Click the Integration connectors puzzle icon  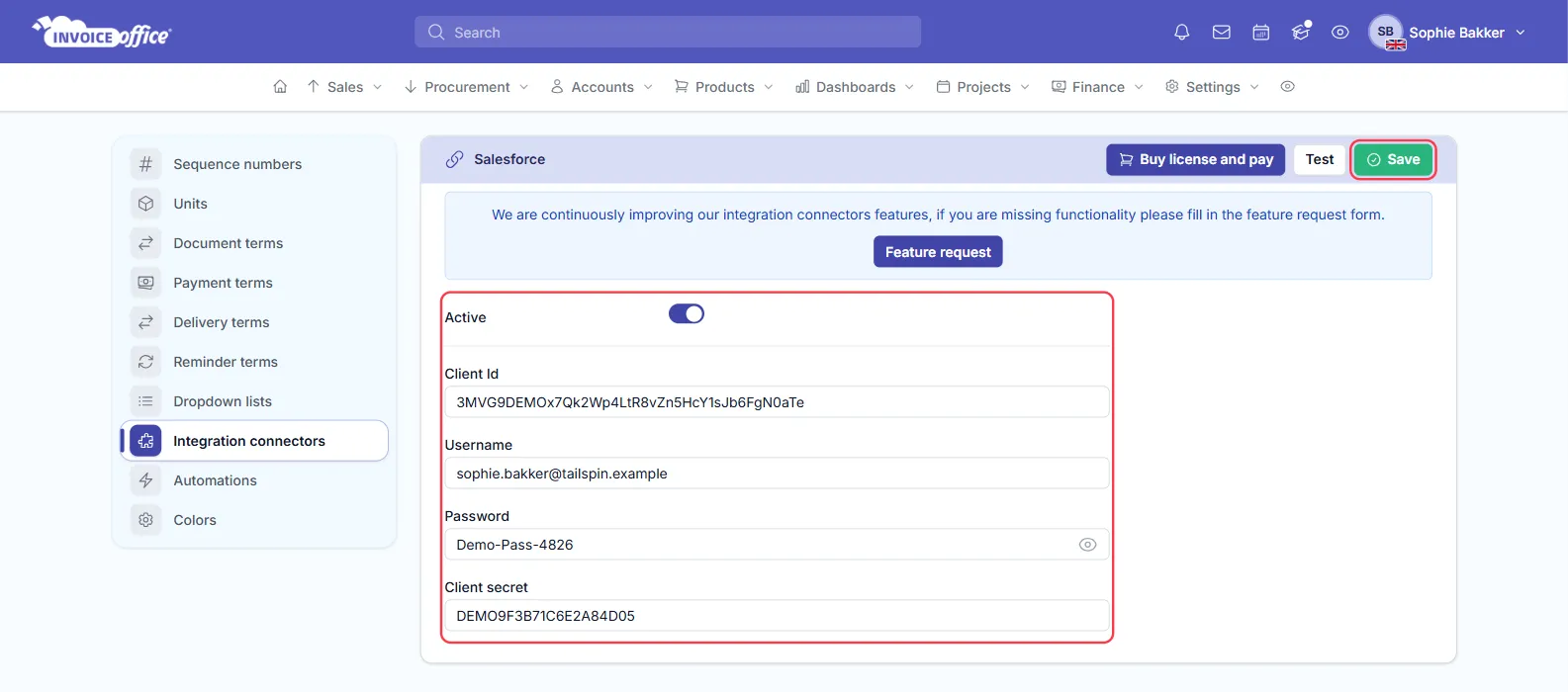(145, 441)
